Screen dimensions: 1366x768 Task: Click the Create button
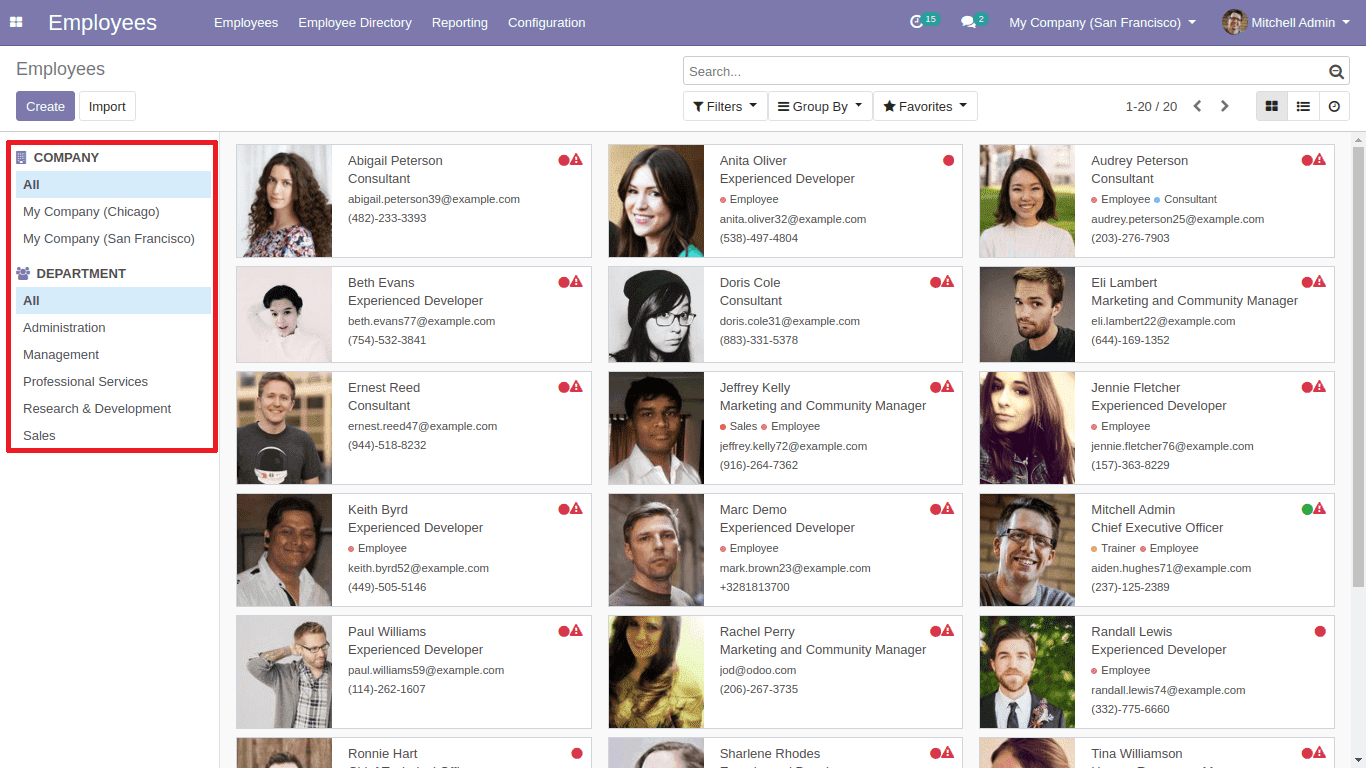click(45, 106)
